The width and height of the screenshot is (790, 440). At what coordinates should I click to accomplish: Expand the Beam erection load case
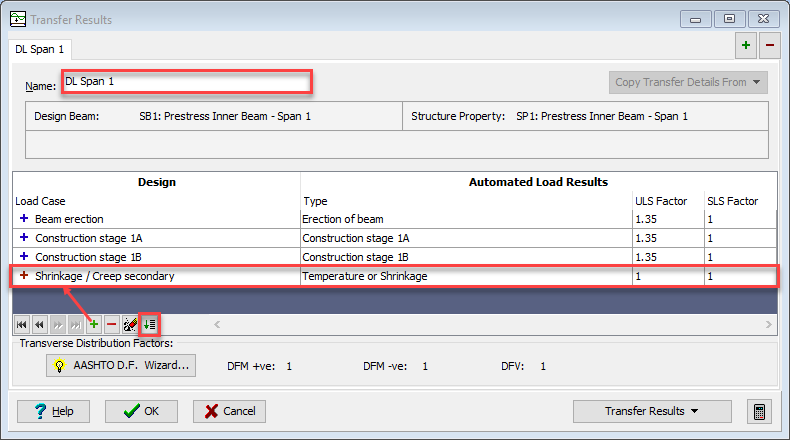click(24, 219)
